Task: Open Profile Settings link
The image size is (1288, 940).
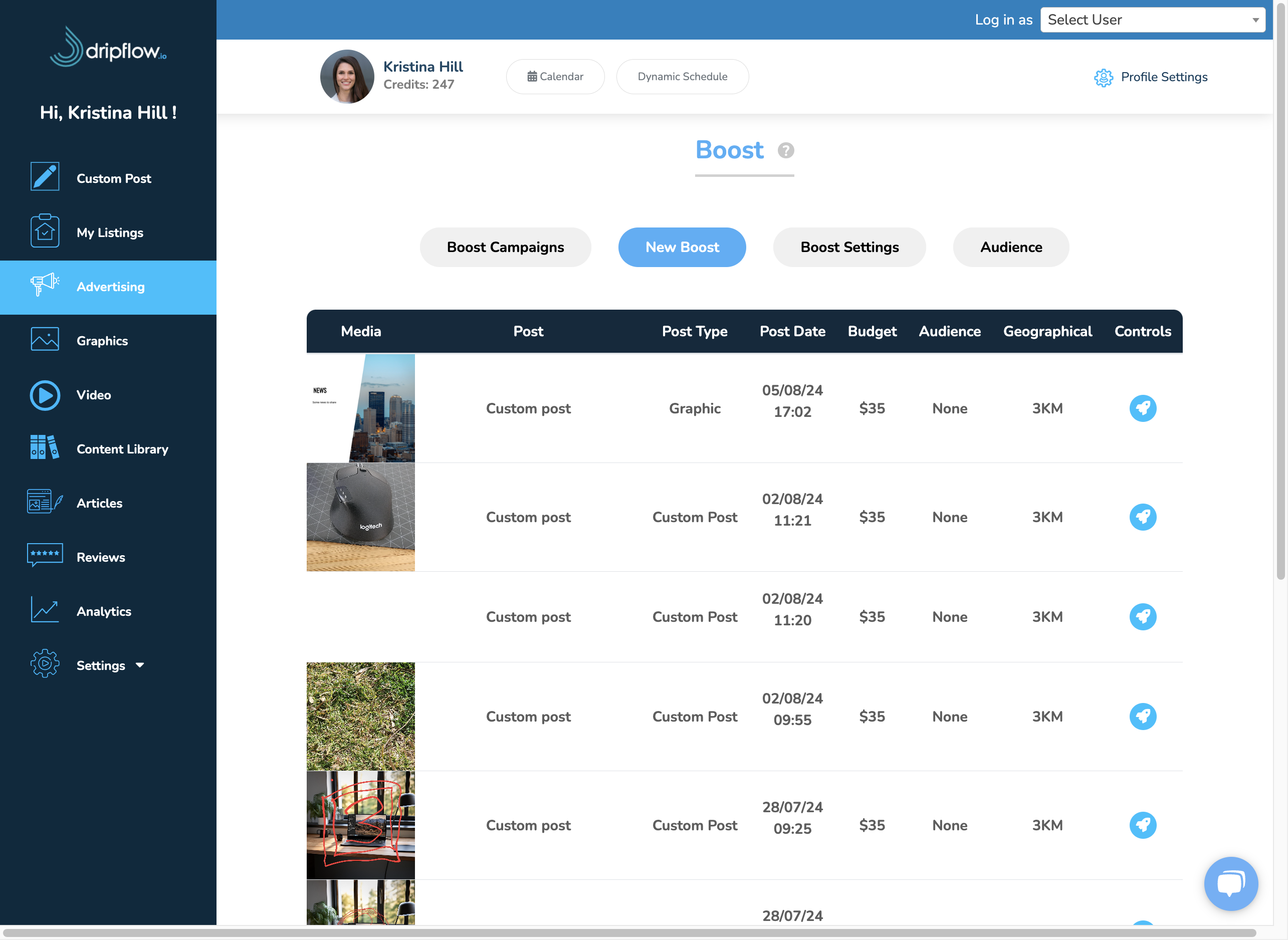Action: pos(1150,77)
